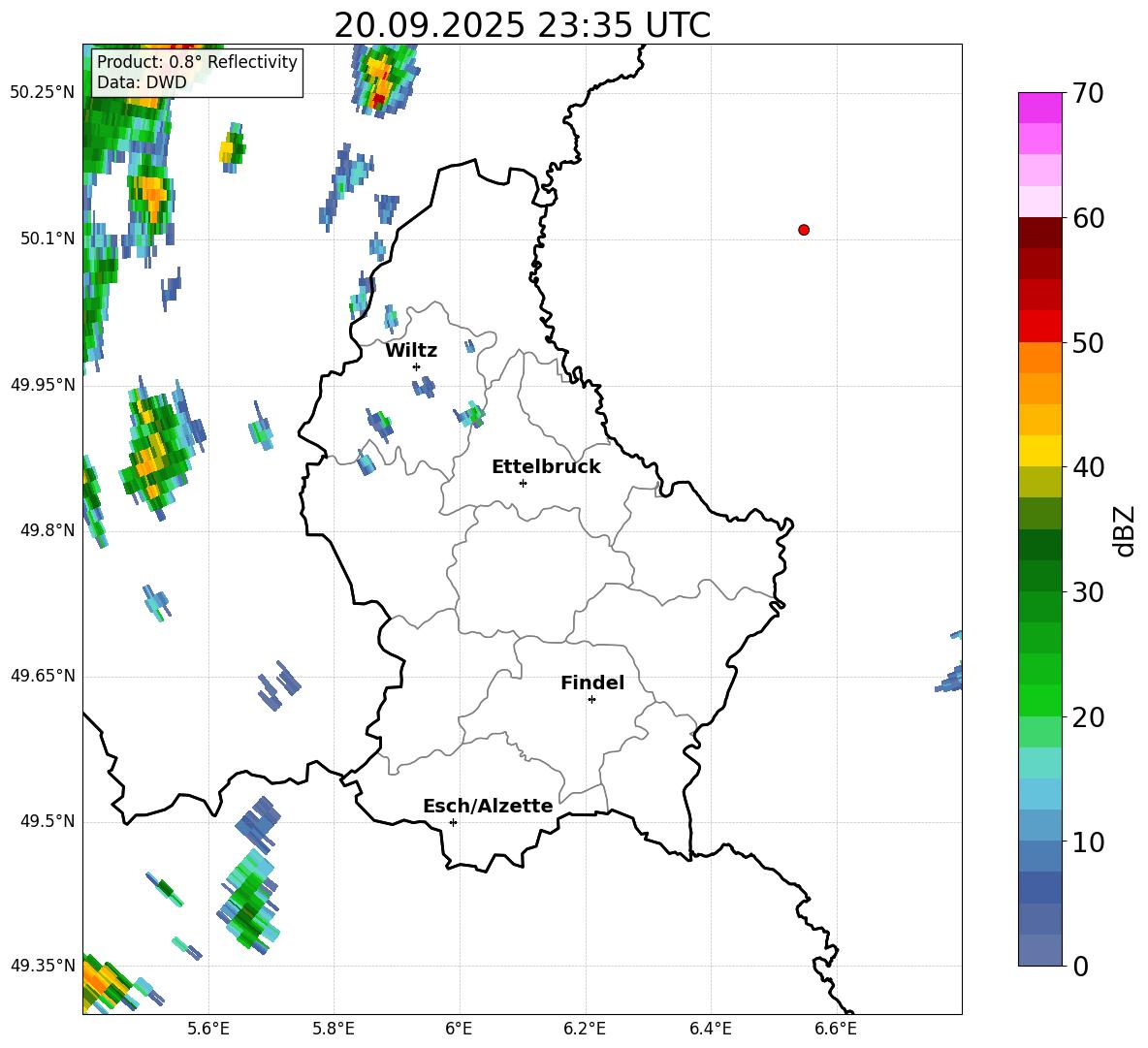1148x1048 pixels.
Task: Click the 5.6°E longitude label
Action: [208, 1029]
